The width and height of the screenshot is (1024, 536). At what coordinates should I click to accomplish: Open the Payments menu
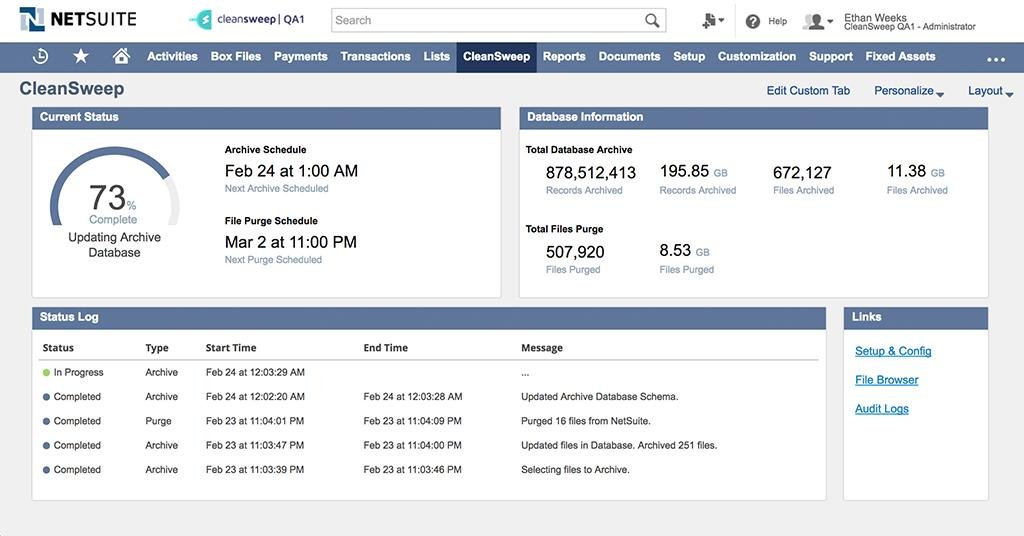click(300, 57)
